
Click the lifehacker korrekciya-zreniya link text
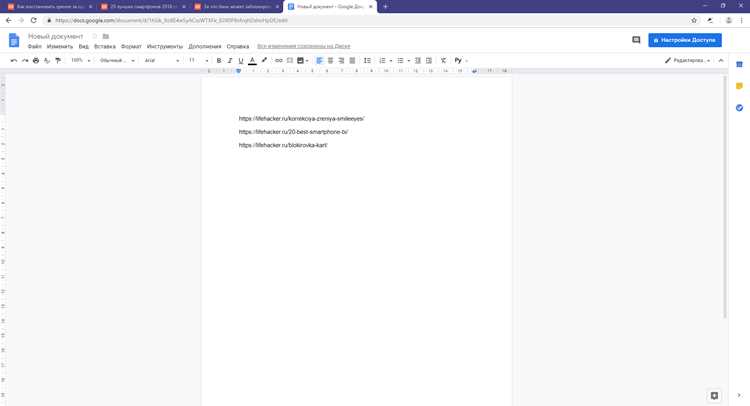[301, 119]
